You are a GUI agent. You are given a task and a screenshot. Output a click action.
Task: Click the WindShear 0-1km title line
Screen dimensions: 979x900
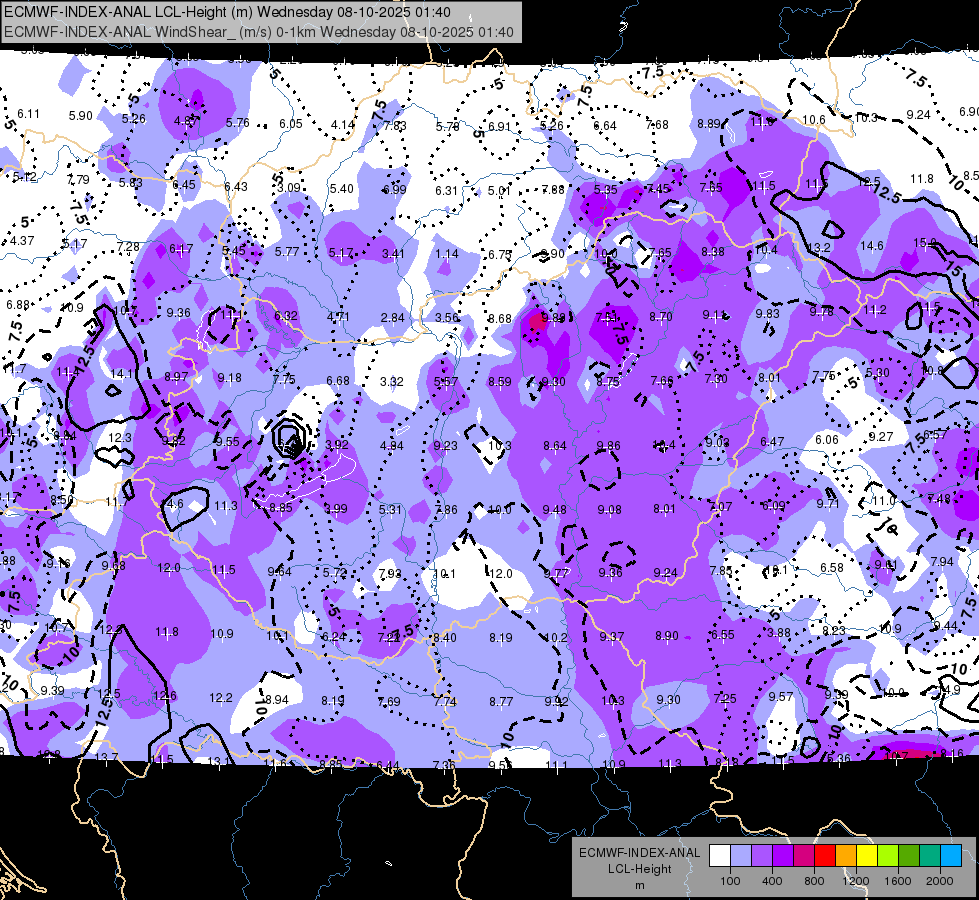click(258, 32)
